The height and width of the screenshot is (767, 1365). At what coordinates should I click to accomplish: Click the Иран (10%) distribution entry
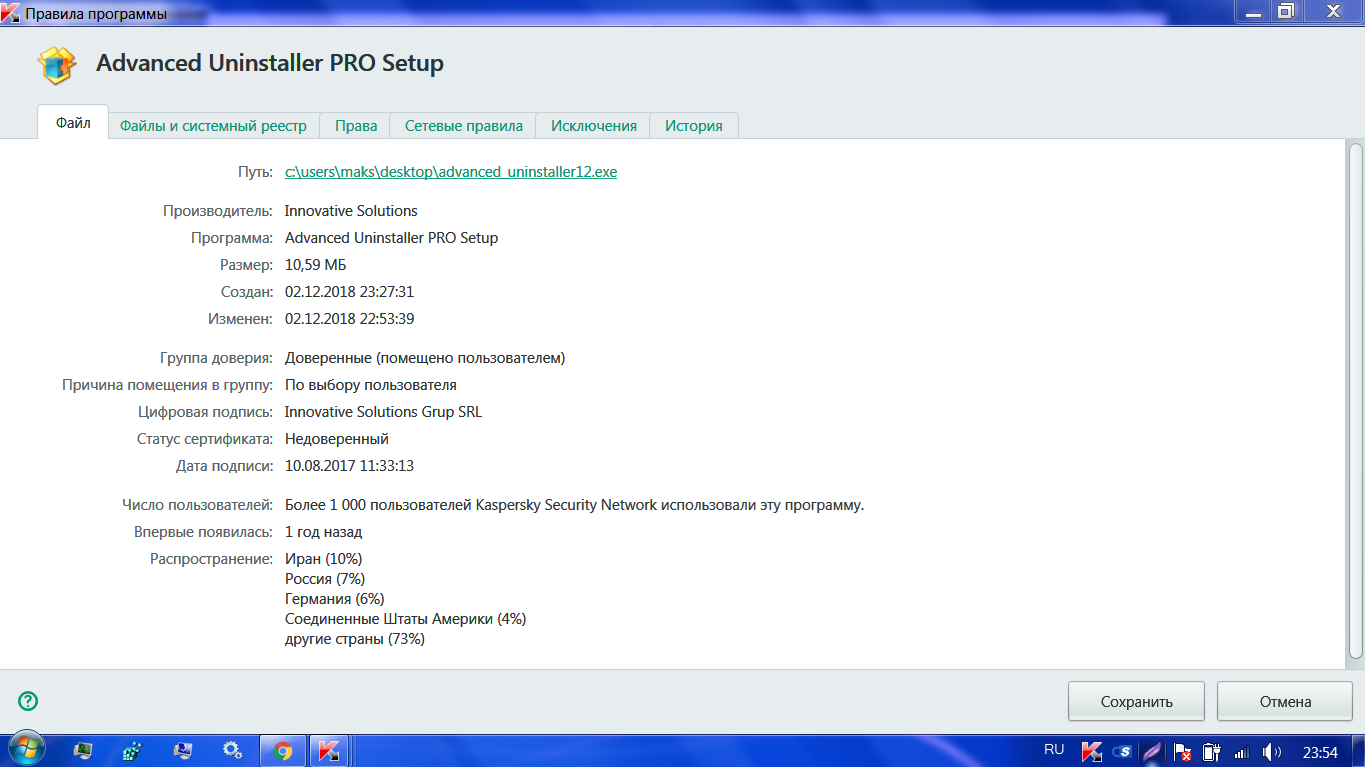(x=323, y=559)
